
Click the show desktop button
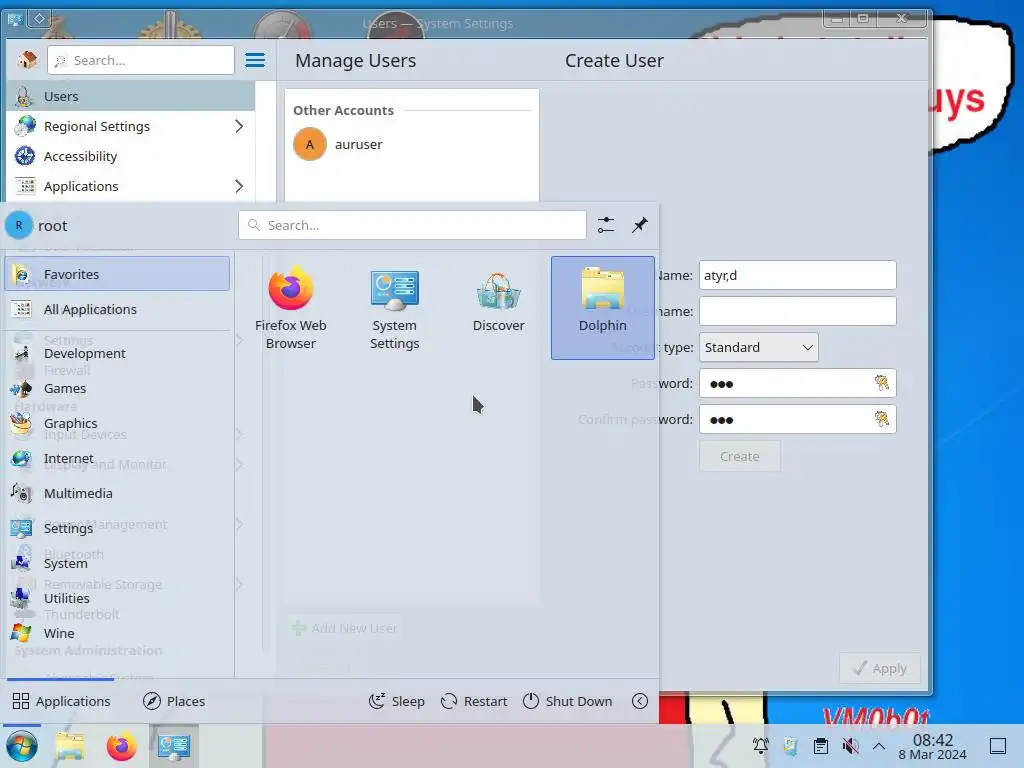click(998, 746)
